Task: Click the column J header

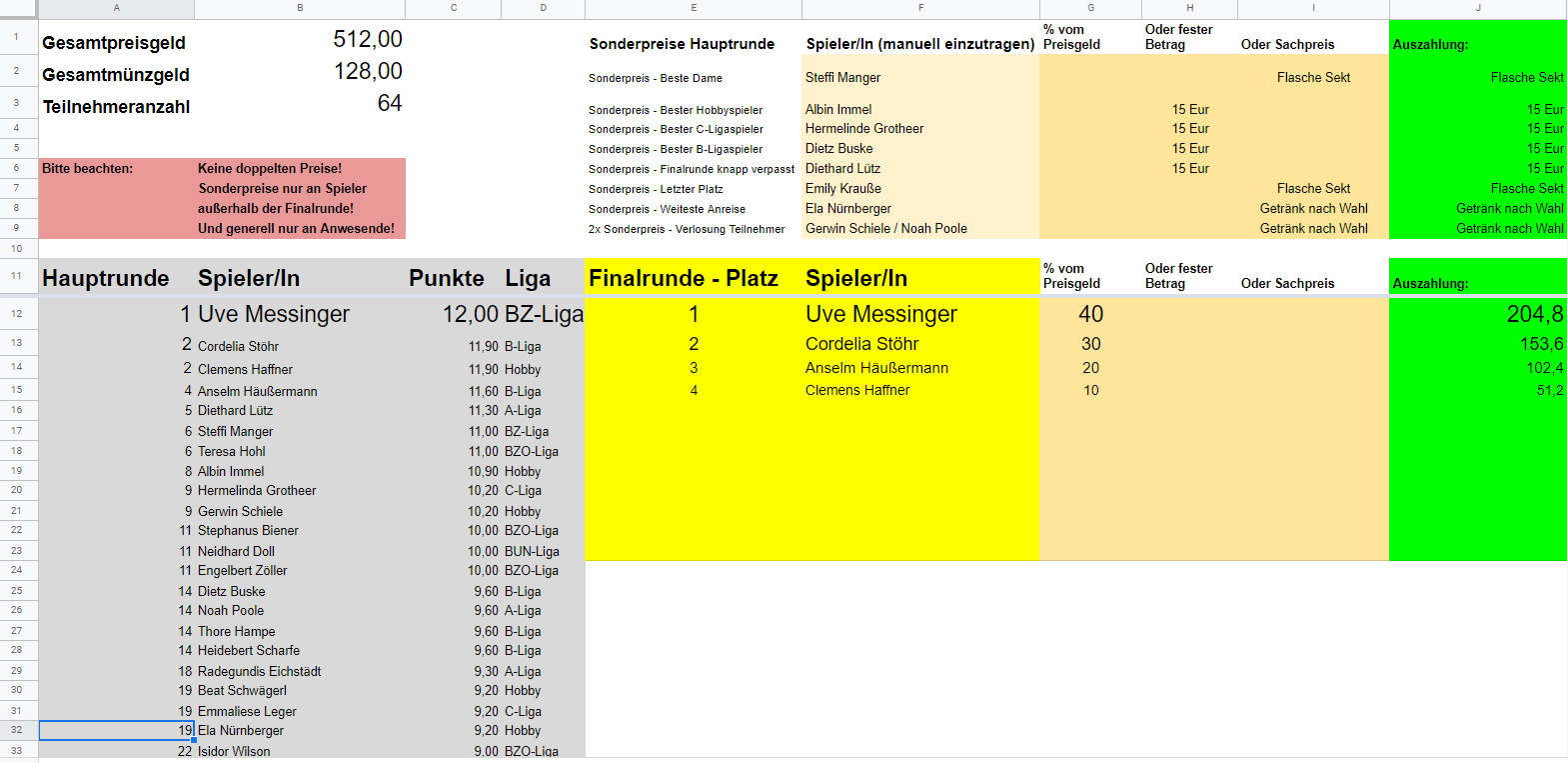Action: pyautogui.click(x=1477, y=8)
